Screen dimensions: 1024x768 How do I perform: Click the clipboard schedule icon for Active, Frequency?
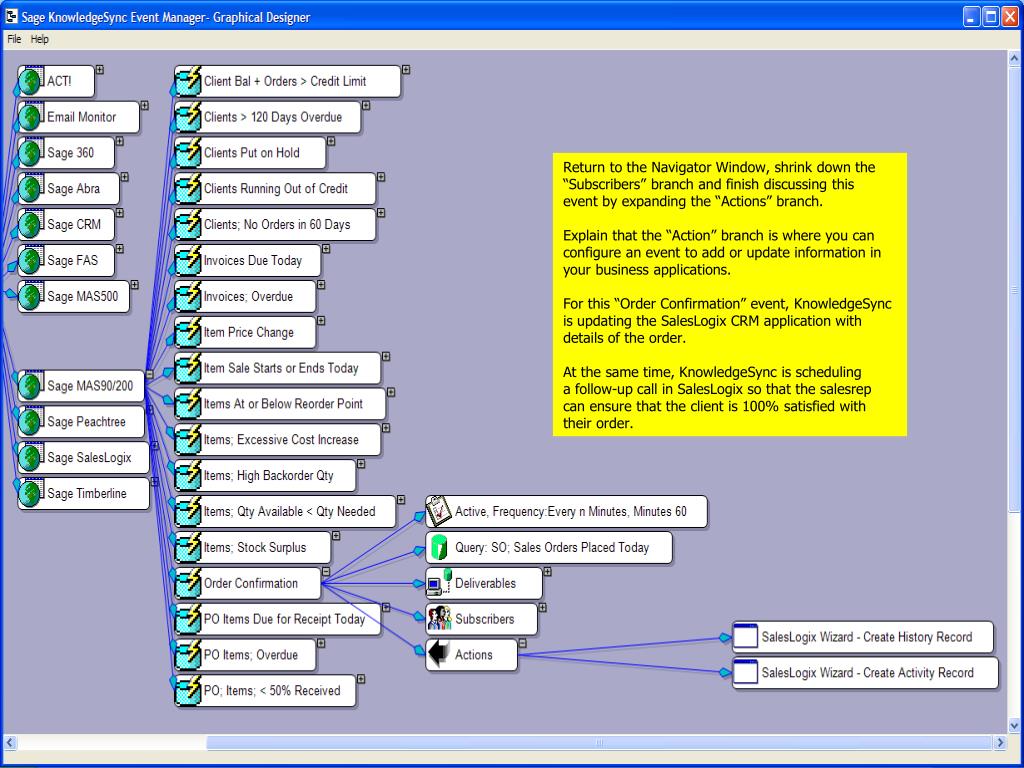[439, 511]
